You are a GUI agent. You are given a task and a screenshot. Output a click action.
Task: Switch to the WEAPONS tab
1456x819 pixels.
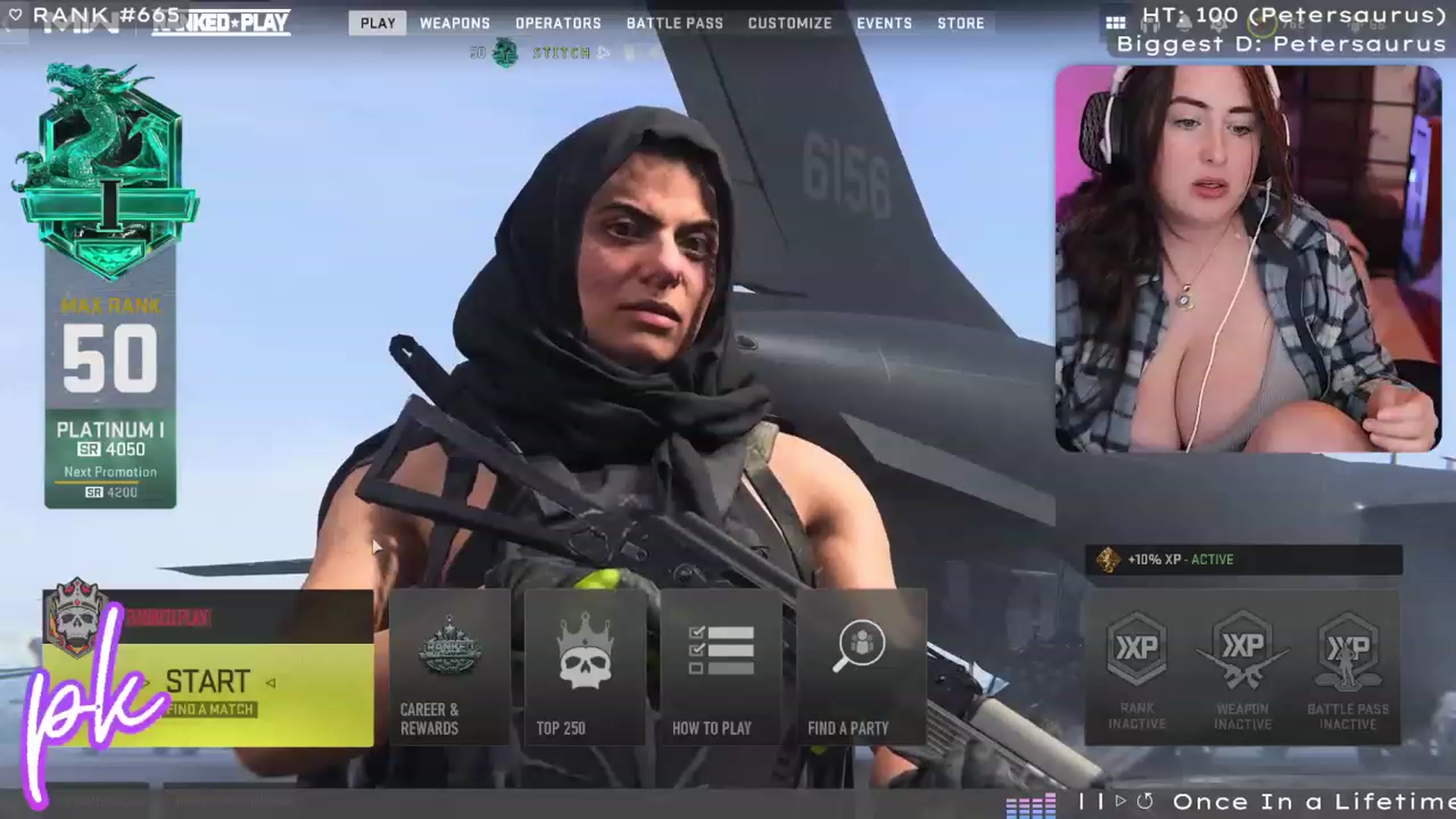coord(455,24)
